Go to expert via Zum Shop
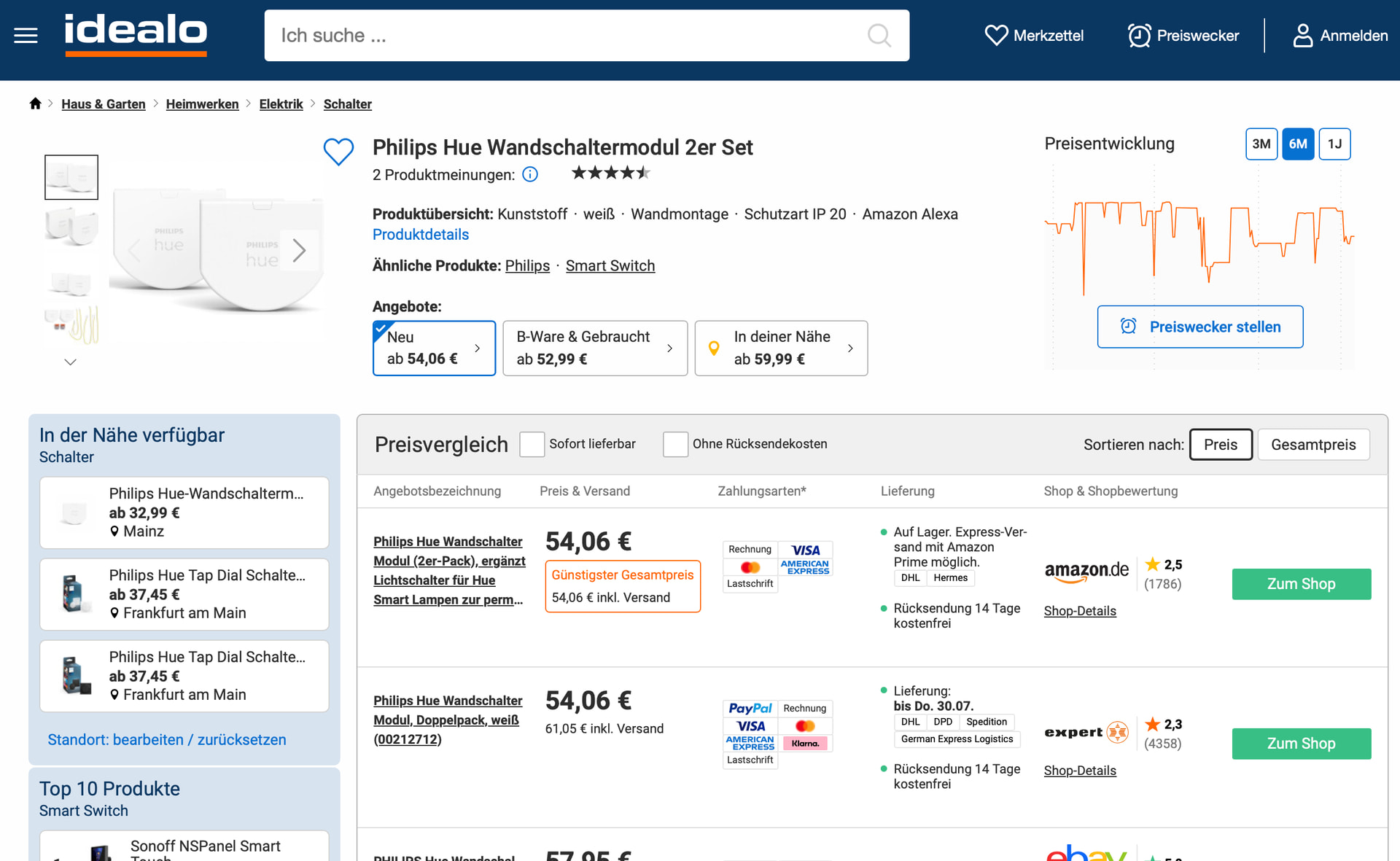The width and height of the screenshot is (1400, 861). click(1301, 744)
